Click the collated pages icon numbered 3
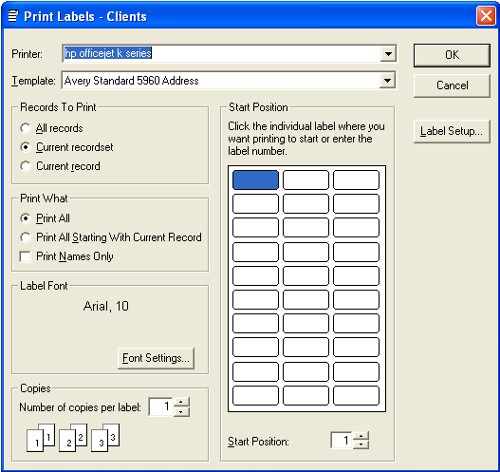This screenshot has width=500, height=472. 105,438
